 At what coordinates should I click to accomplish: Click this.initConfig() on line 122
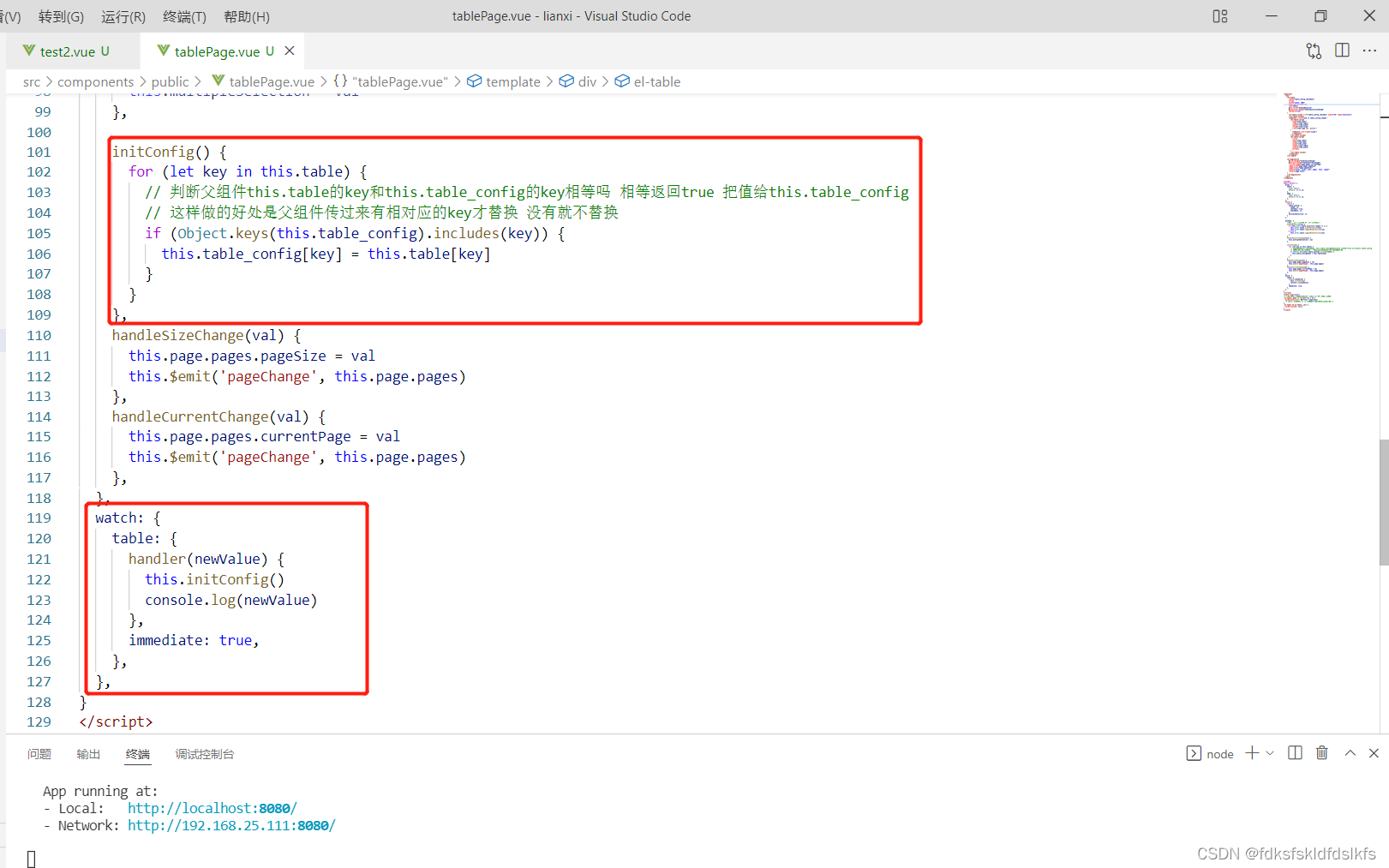[x=214, y=579]
